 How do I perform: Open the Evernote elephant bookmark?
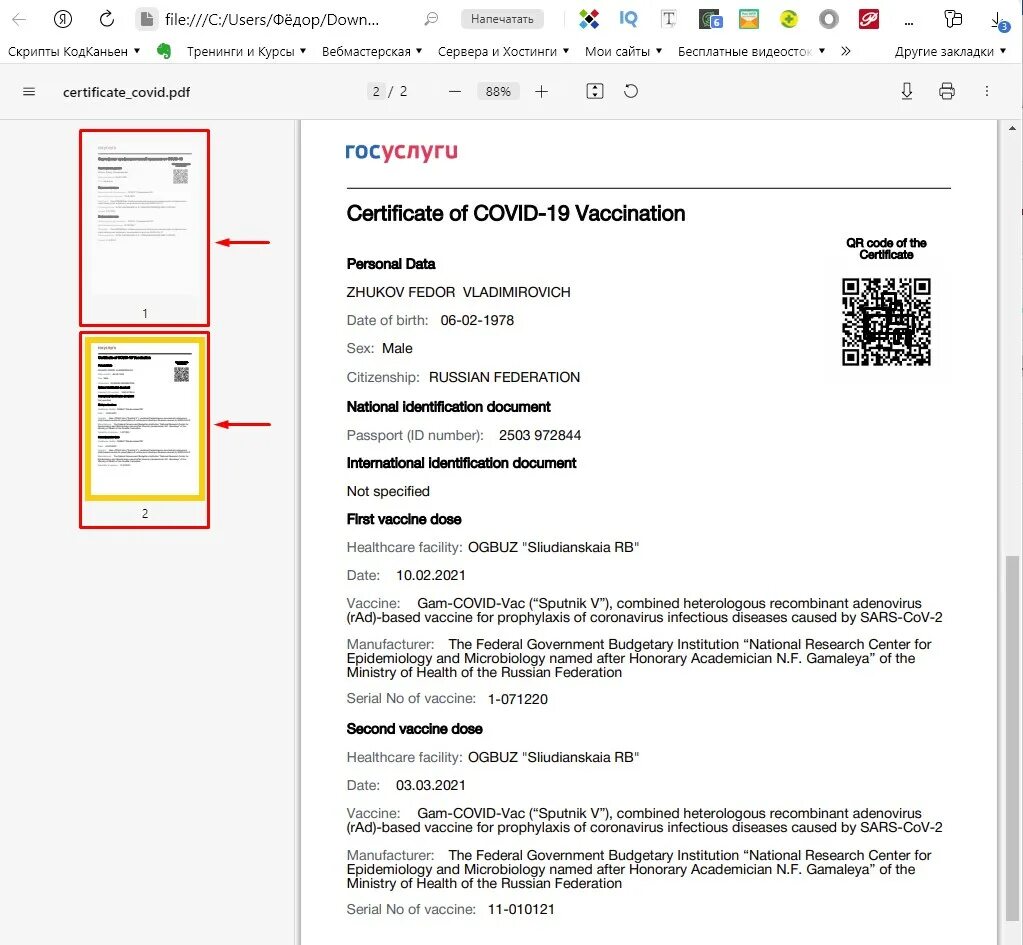click(164, 50)
